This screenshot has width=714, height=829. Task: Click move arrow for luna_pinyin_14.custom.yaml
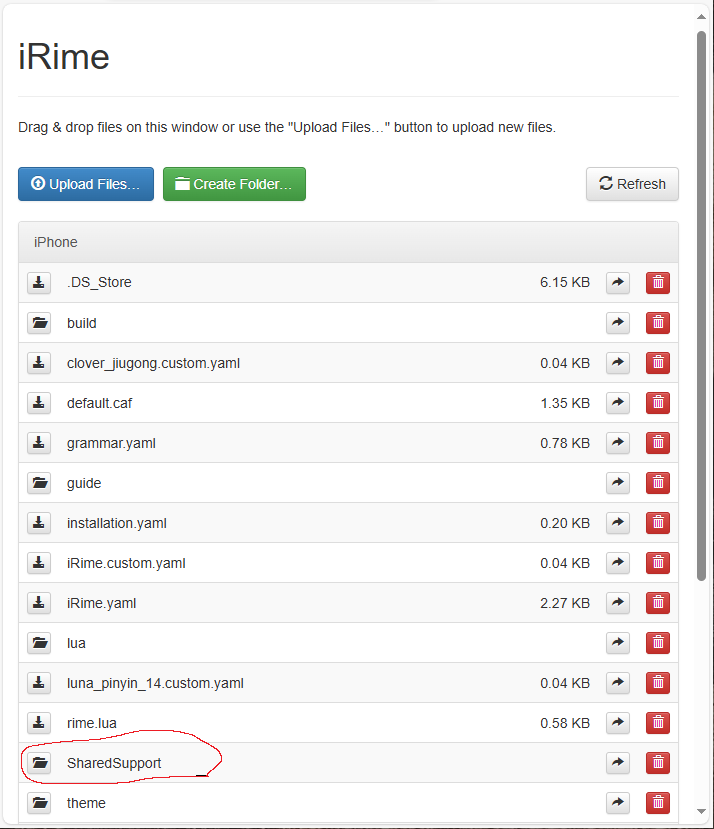pos(618,683)
